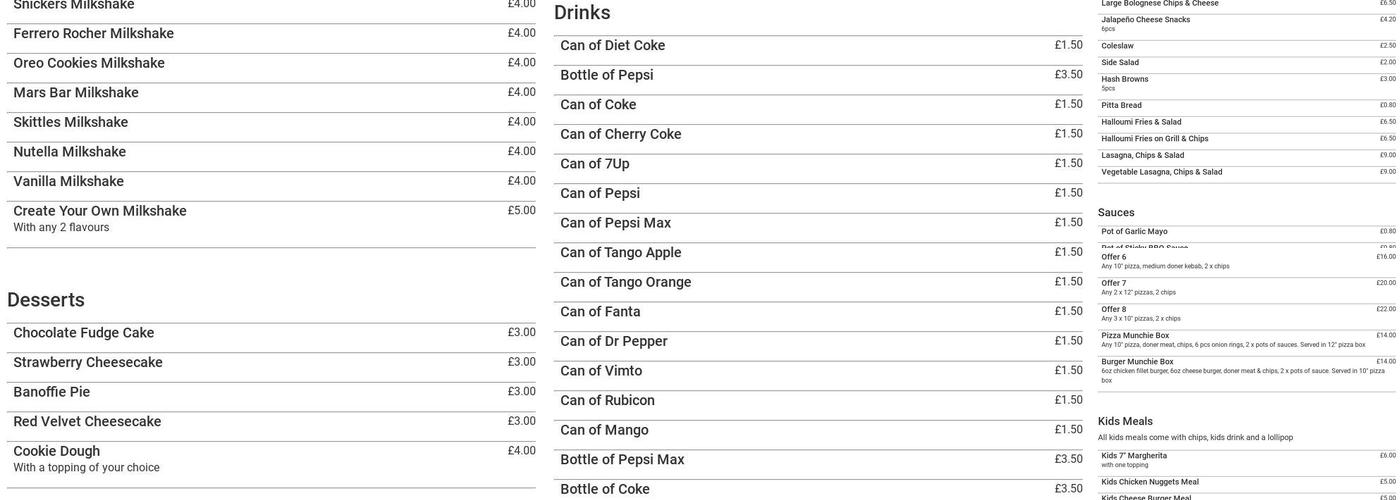Viewport: 1400px width, 500px height.
Task: Open Create Your Own Milkshake option
Action: 100,211
